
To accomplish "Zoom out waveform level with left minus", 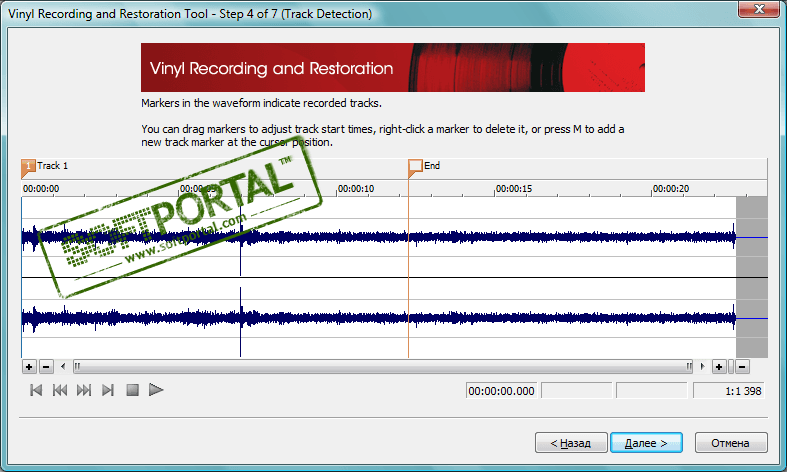I will click(46, 367).
